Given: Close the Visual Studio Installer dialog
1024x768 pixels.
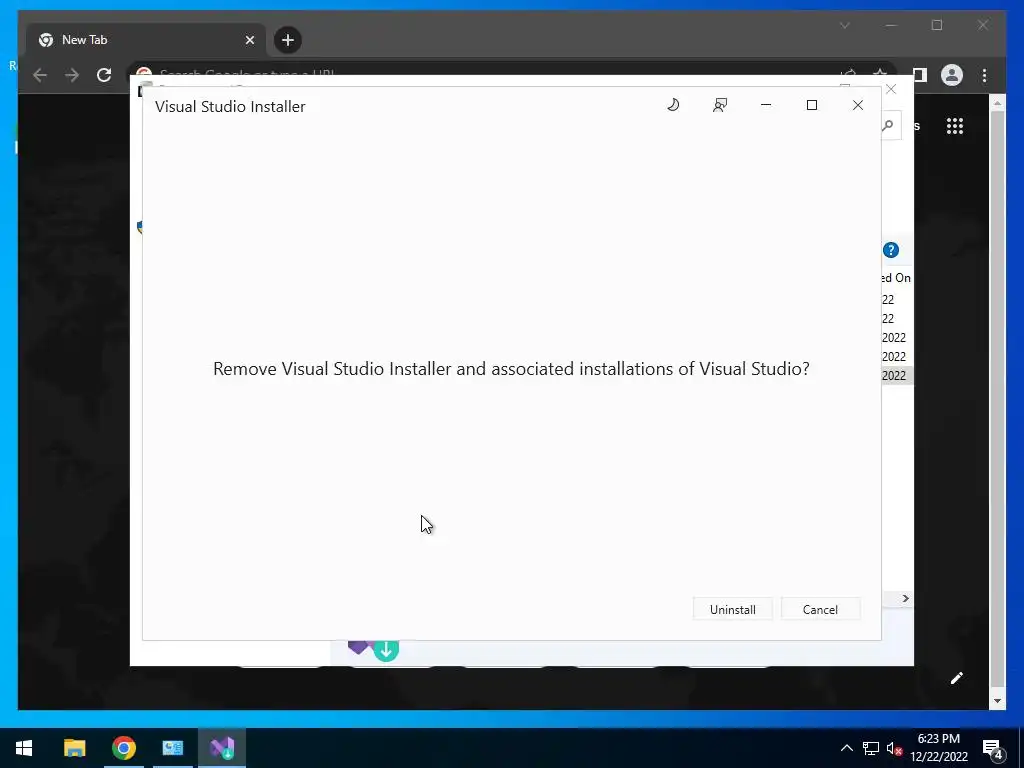Looking at the screenshot, I should (857, 105).
